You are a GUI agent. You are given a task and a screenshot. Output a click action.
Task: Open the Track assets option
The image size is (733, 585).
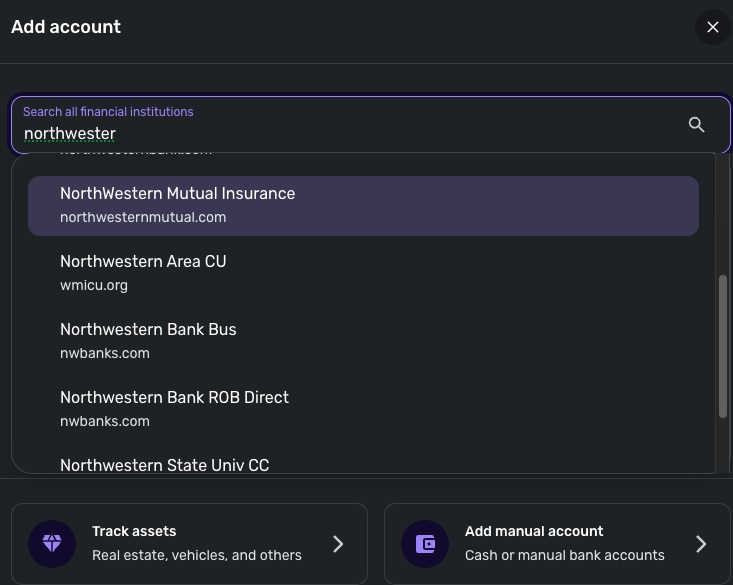(189, 543)
